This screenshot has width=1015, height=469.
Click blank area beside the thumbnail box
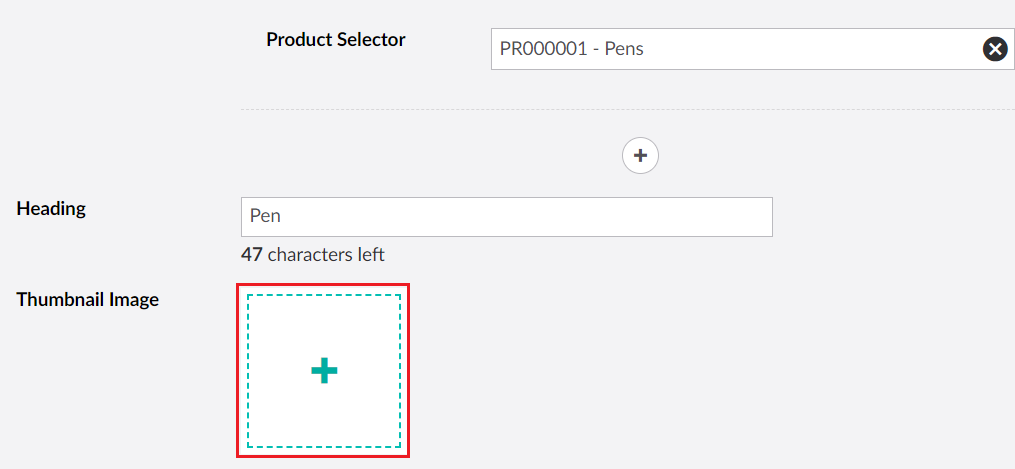tap(650, 371)
